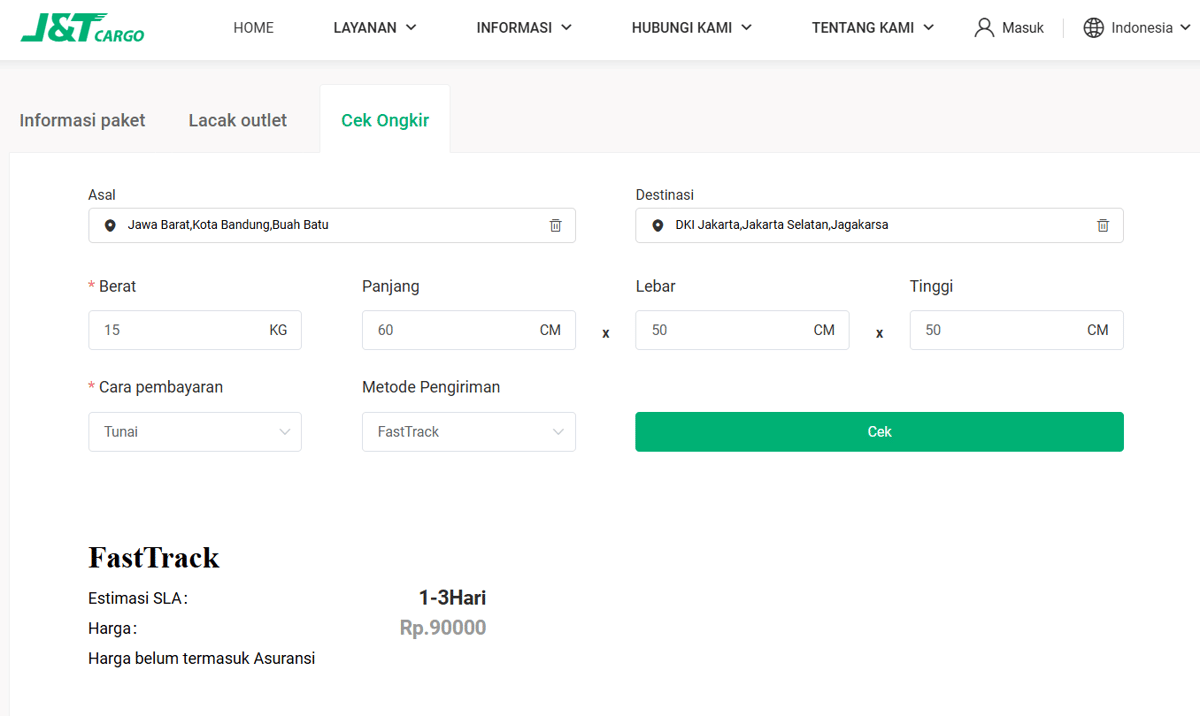Screen dimensions: 1200x716
Task: Click the 1-3Hari SLA estimate value
Action: coord(452,598)
